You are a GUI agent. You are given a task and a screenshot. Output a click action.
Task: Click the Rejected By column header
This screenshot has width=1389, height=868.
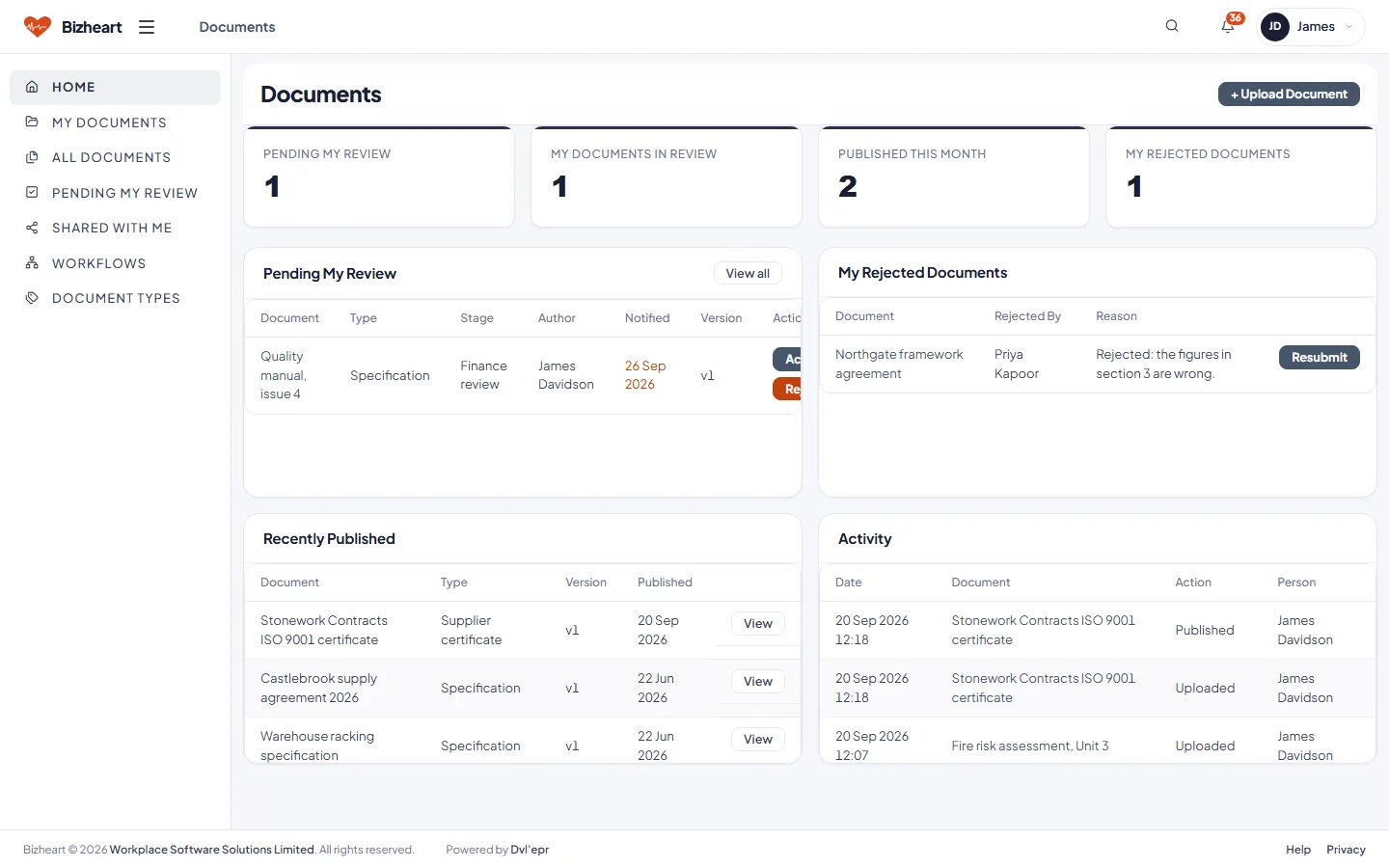[x=1027, y=316]
